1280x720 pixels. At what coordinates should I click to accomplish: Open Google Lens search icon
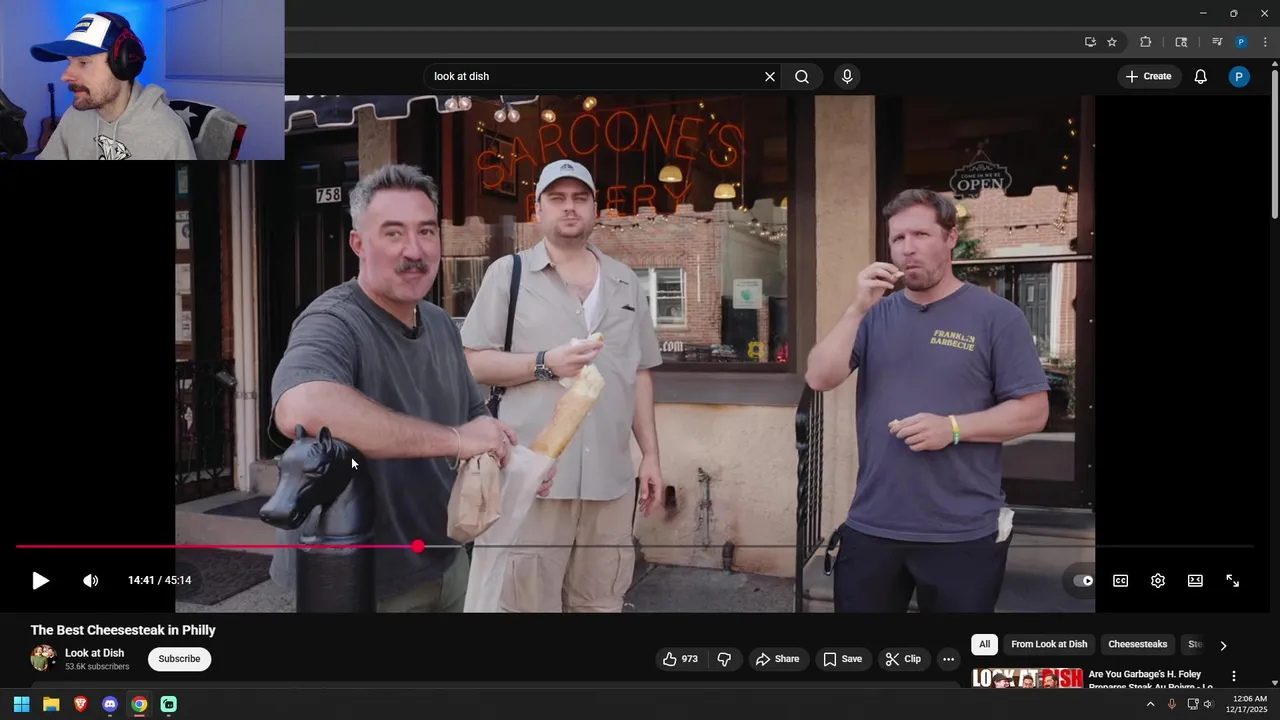coord(1181,42)
